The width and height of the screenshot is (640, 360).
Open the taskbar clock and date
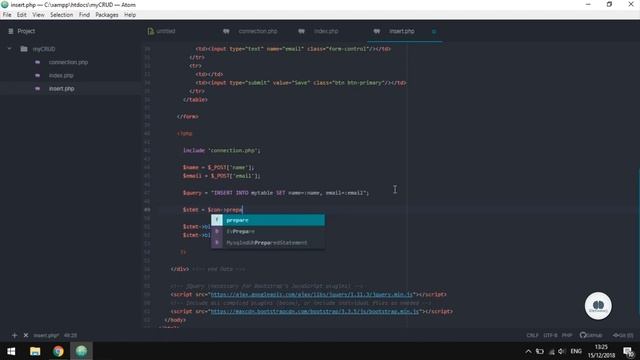click(x=601, y=351)
